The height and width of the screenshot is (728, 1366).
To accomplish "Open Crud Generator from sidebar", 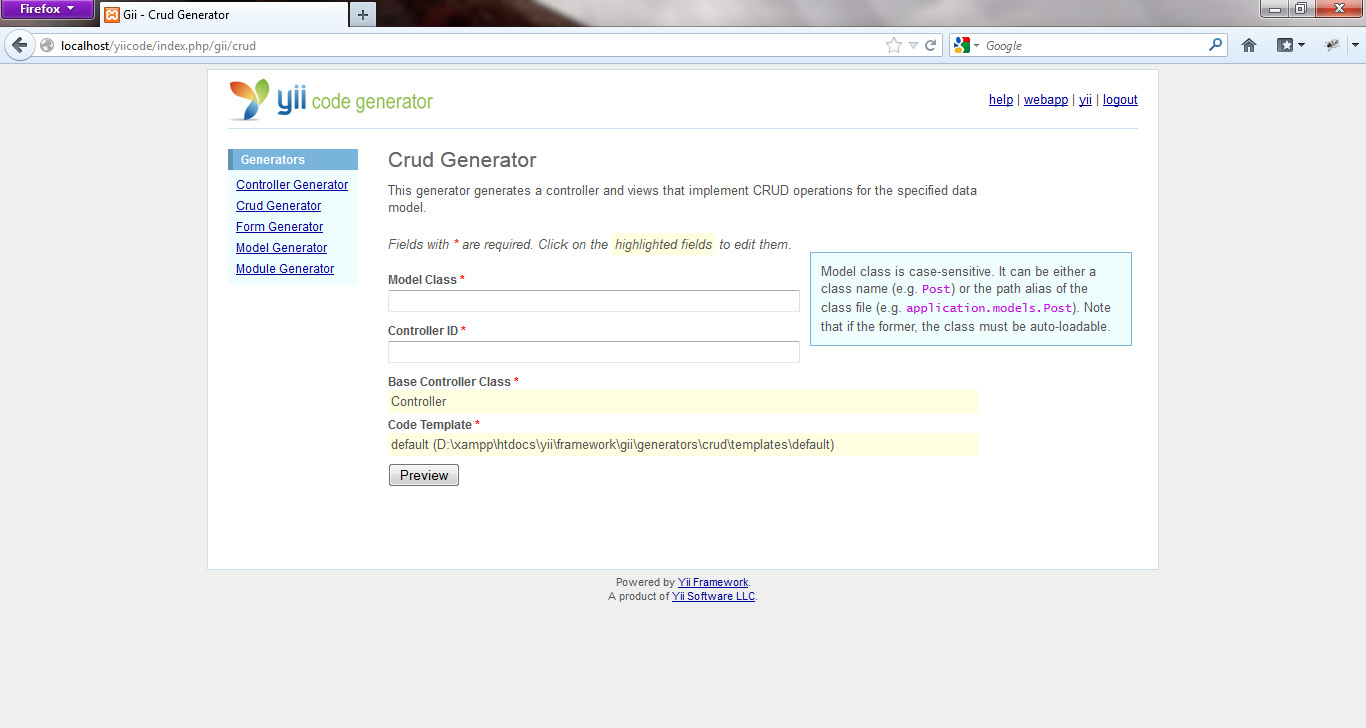I will coord(278,206).
